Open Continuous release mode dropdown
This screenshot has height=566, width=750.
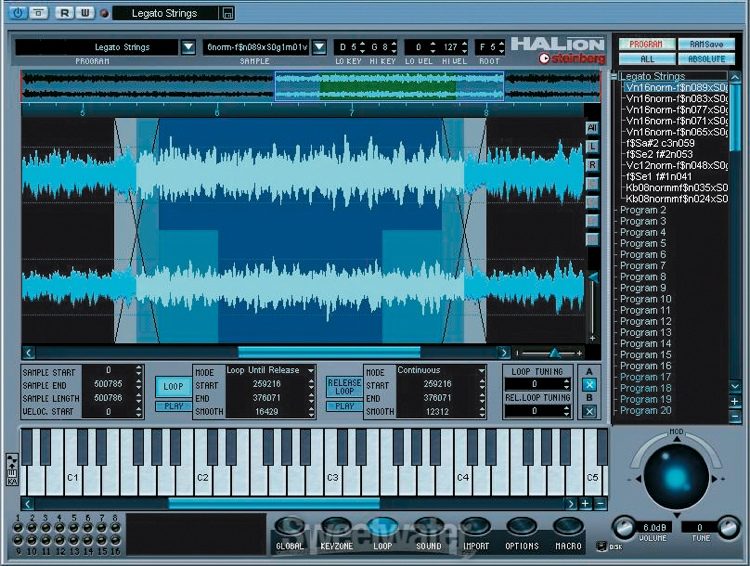tap(481, 371)
